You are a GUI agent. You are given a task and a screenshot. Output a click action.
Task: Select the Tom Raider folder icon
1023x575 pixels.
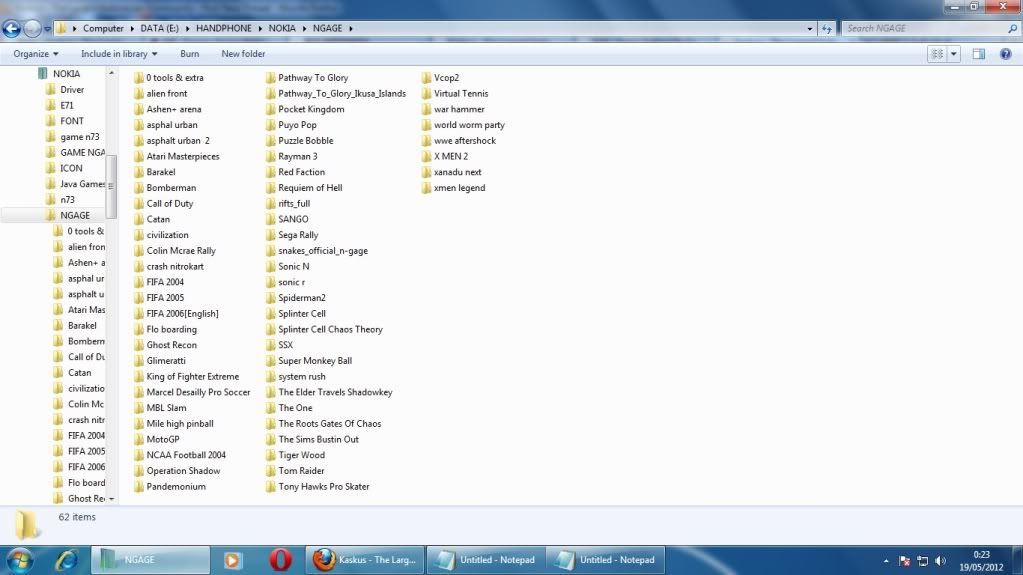[270, 471]
